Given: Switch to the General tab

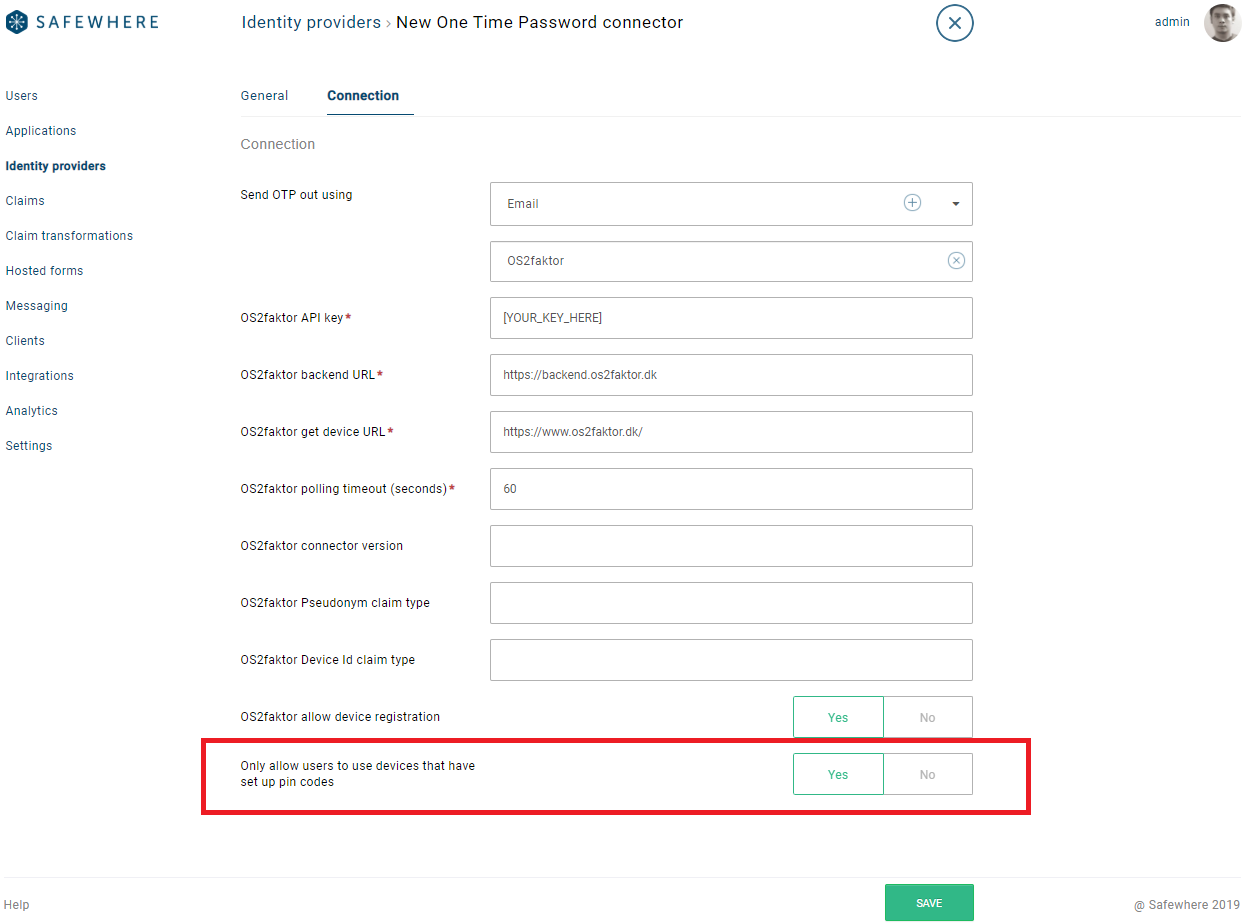Looking at the screenshot, I should pos(264,96).
